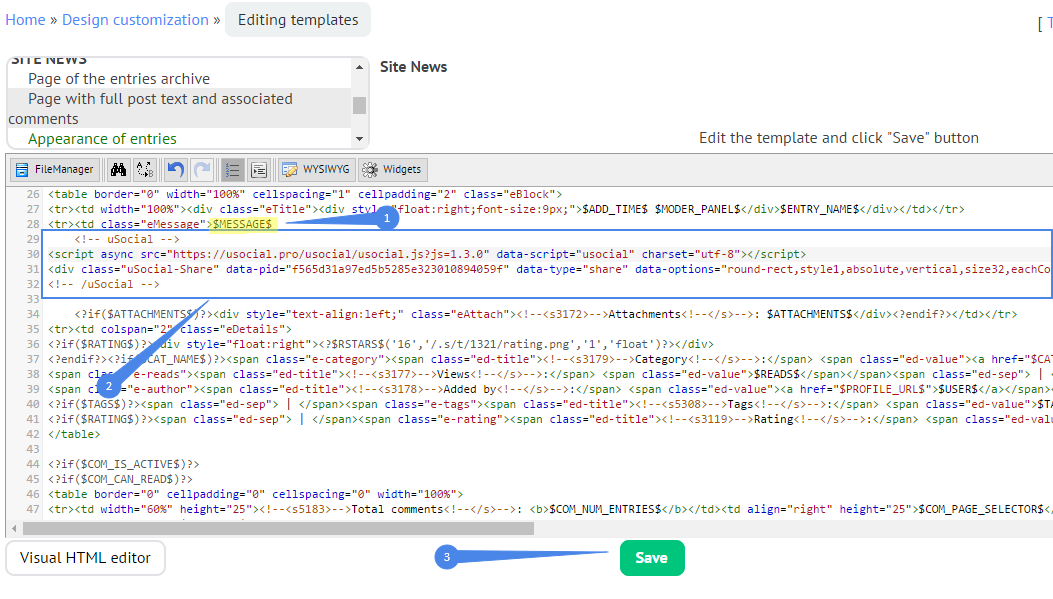Open Design customization breadcrumb
The image size is (1053, 599).
click(135, 20)
